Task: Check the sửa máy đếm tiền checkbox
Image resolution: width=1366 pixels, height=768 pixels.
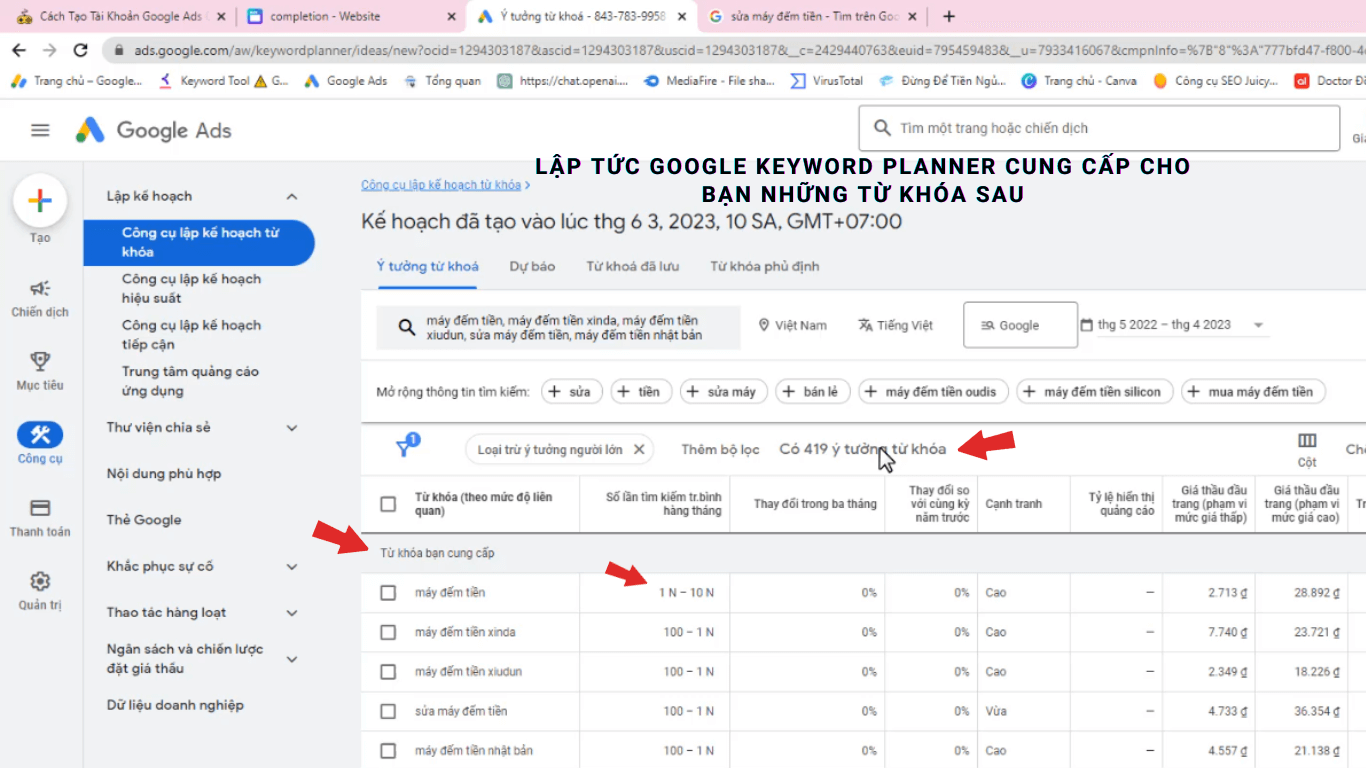Action: (388, 711)
